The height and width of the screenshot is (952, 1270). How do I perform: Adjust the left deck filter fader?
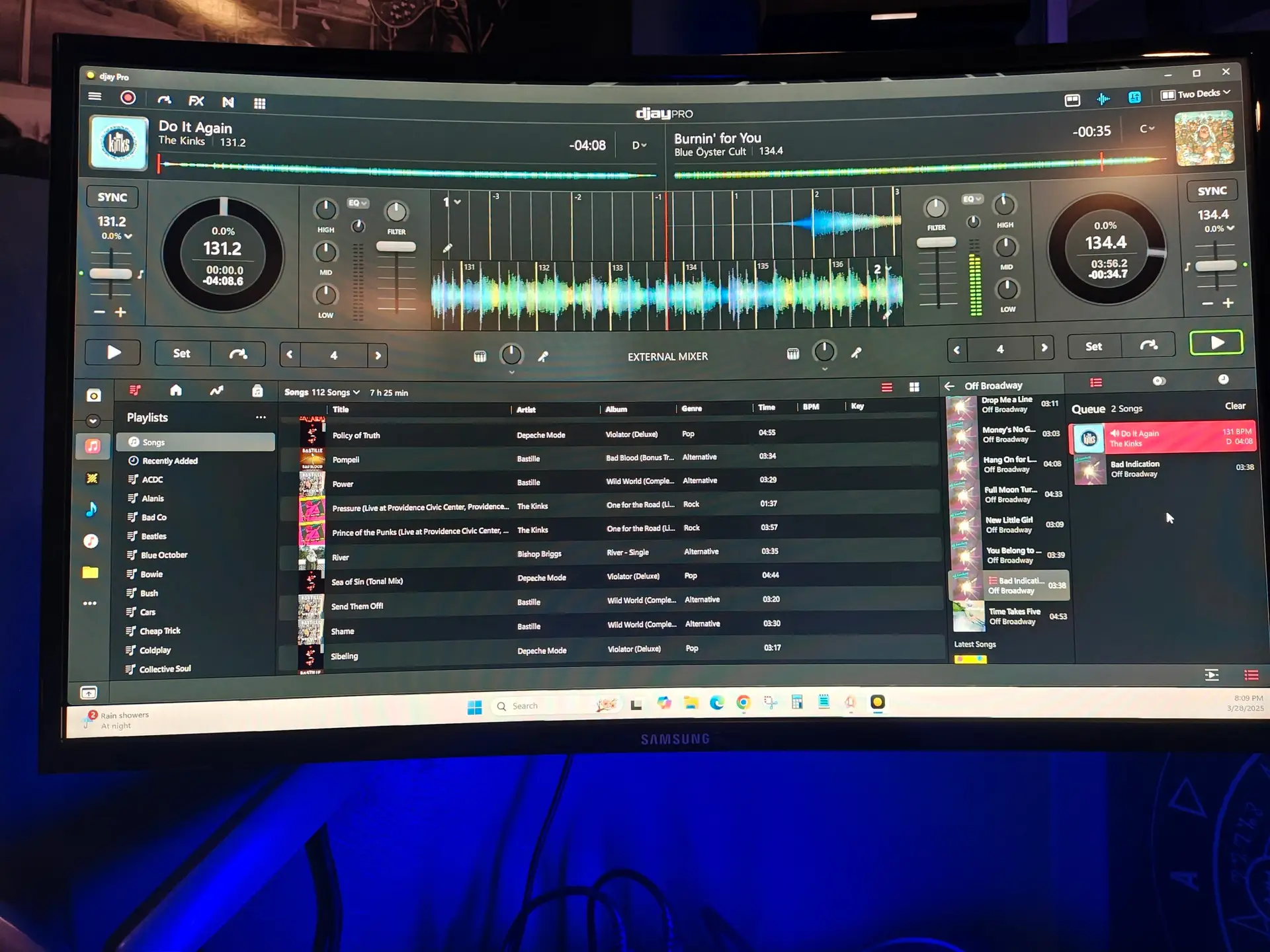pyautogui.click(x=396, y=247)
